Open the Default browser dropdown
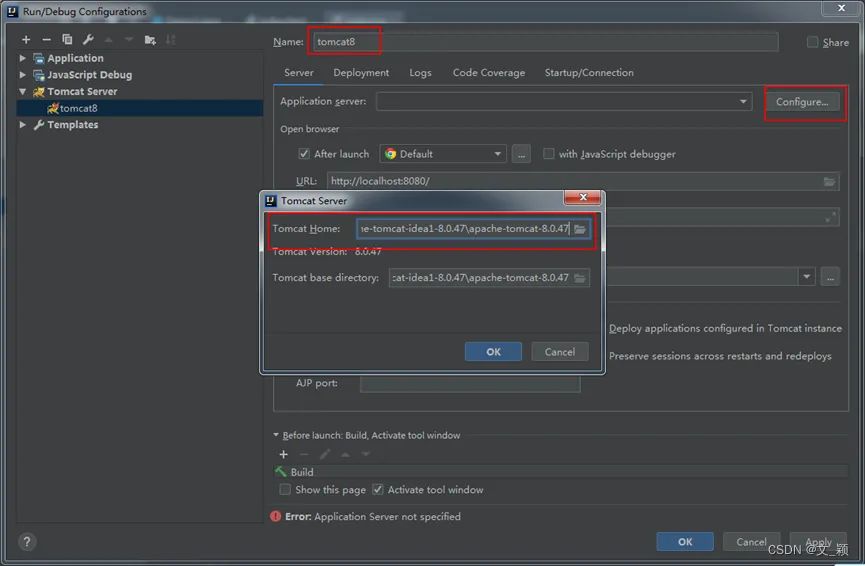Viewport: 865px width, 566px height. 442,154
